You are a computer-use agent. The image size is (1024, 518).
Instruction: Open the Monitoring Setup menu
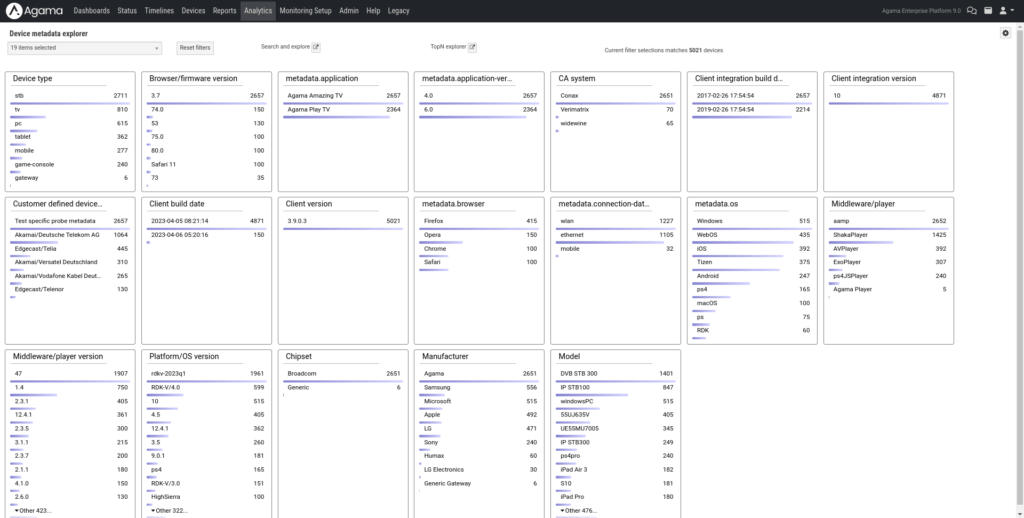(x=305, y=10)
